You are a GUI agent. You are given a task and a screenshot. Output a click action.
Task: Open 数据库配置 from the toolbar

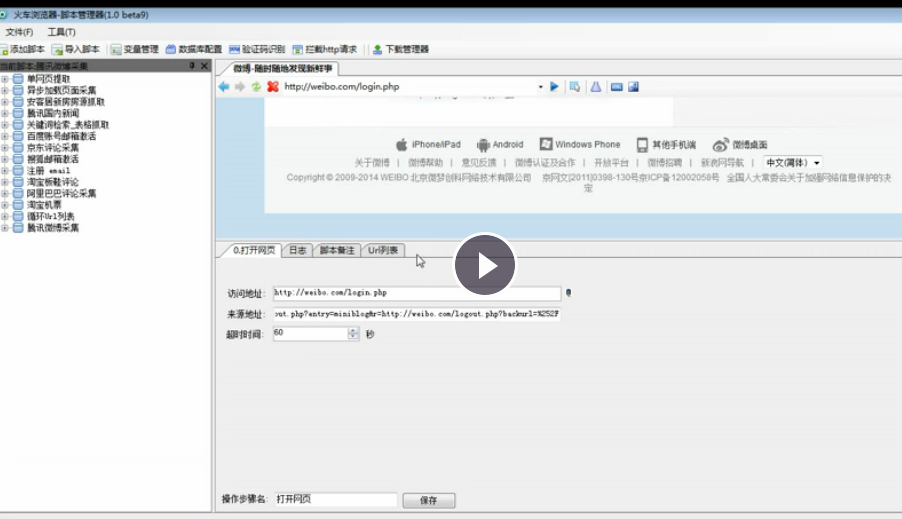click(194, 49)
